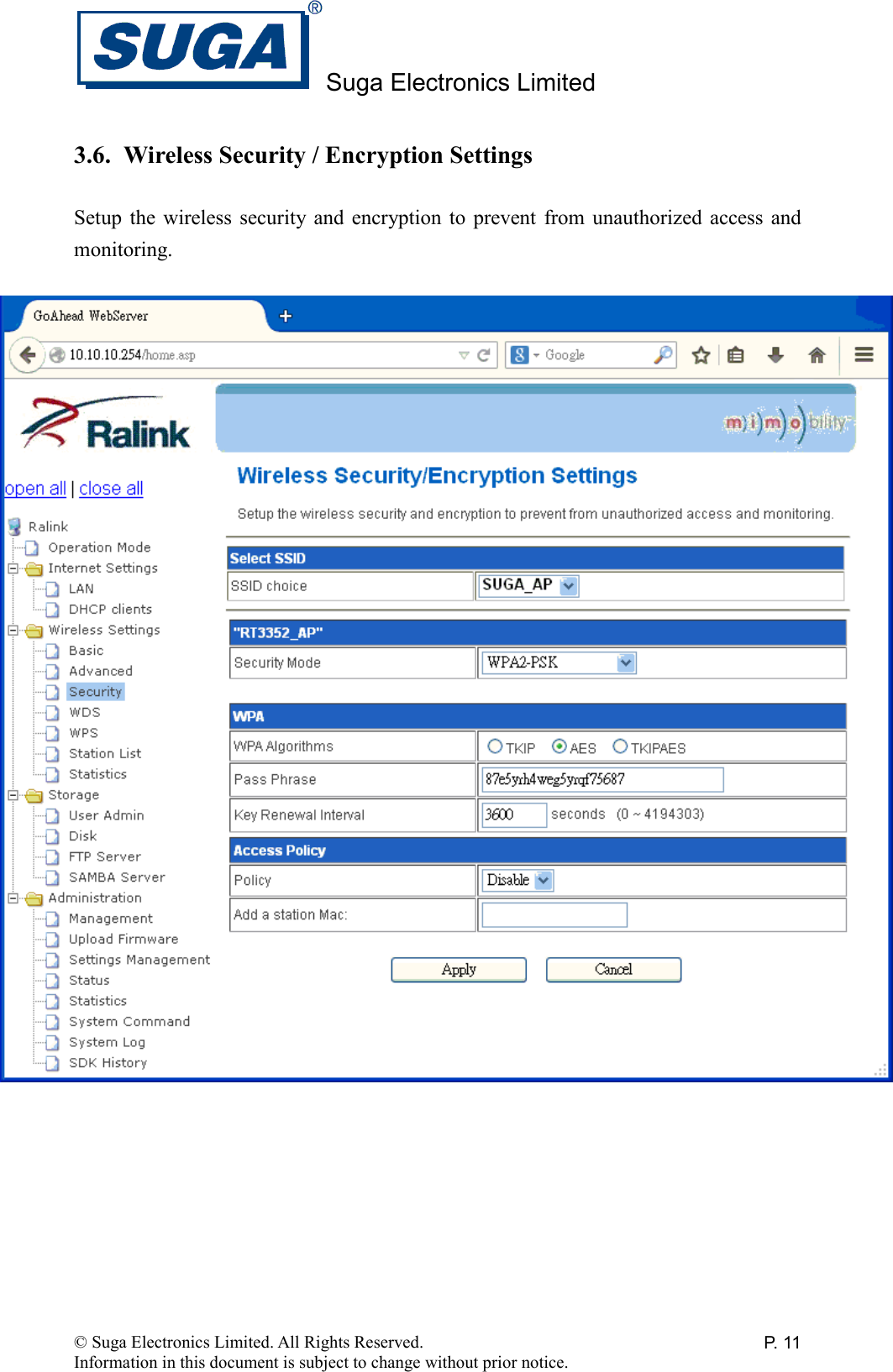Open the Security Mode dropdown
Viewport: 893px width, 1372px height.
tap(558, 662)
